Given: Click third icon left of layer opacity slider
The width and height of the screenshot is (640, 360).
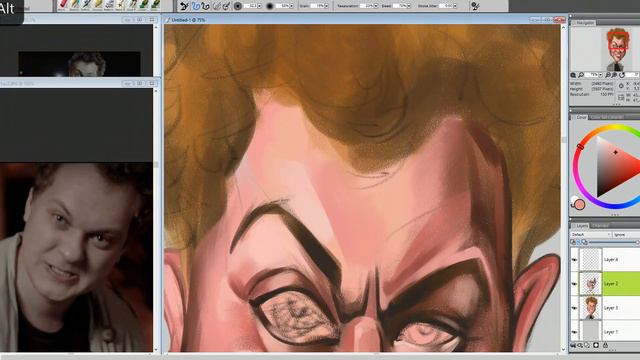Looking at the screenshot, I should [584, 242].
